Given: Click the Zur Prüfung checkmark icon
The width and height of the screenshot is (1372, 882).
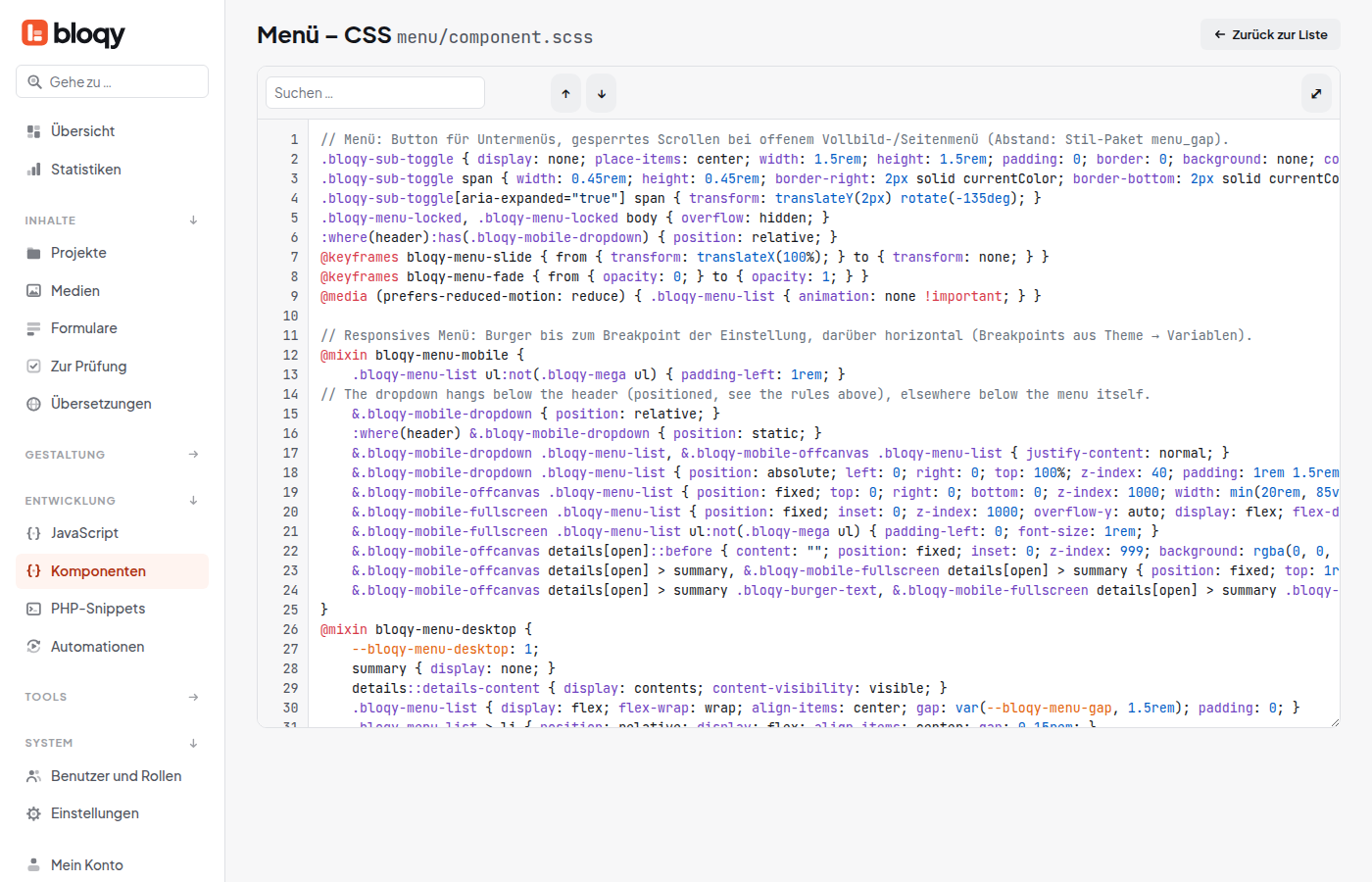Looking at the screenshot, I should [33, 367].
